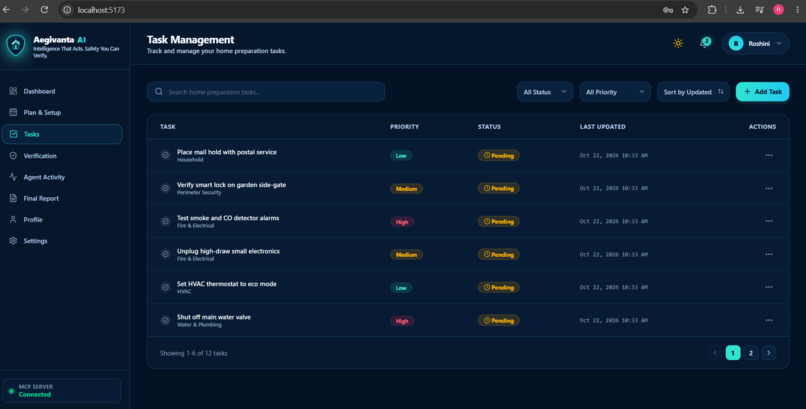The width and height of the screenshot is (806, 409).
Task: Bookmark this page with star icon
Action: pos(685,10)
